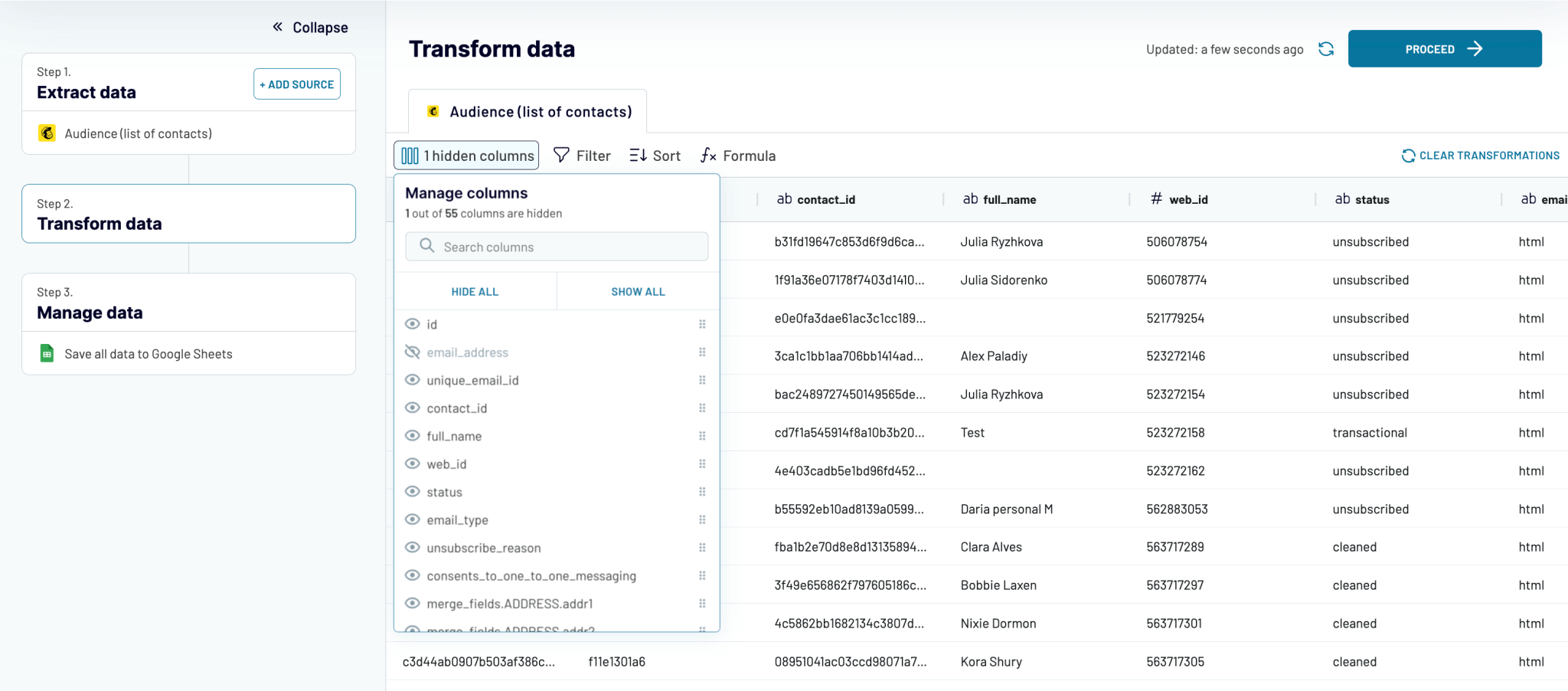The height and width of the screenshot is (691, 1568).
Task: Click the drag handle for status column
Action: click(x=702, y=492)
